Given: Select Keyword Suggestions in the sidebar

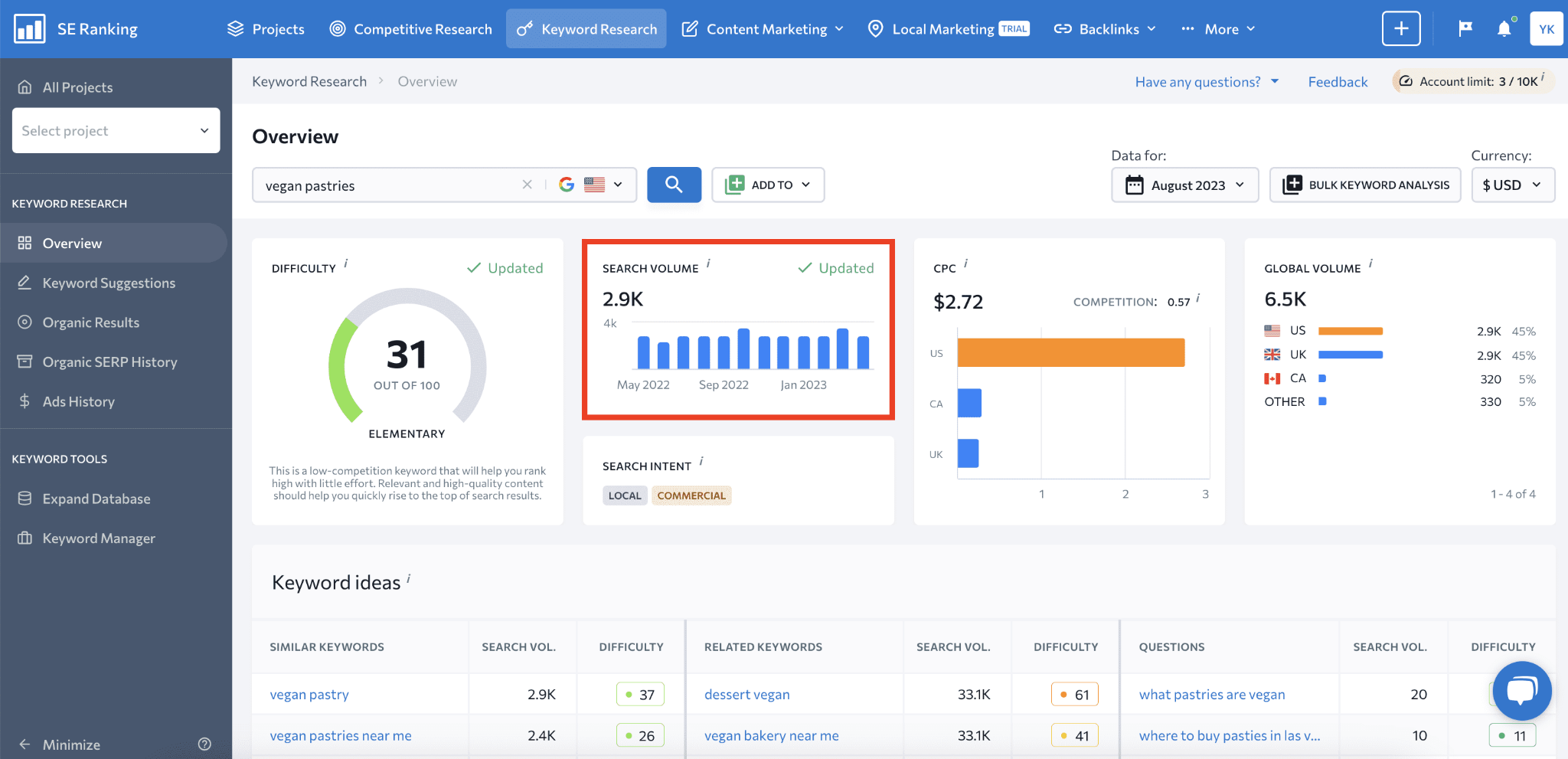Looking at the screenshot, I should pyautogui.click(x=107, y=283).
